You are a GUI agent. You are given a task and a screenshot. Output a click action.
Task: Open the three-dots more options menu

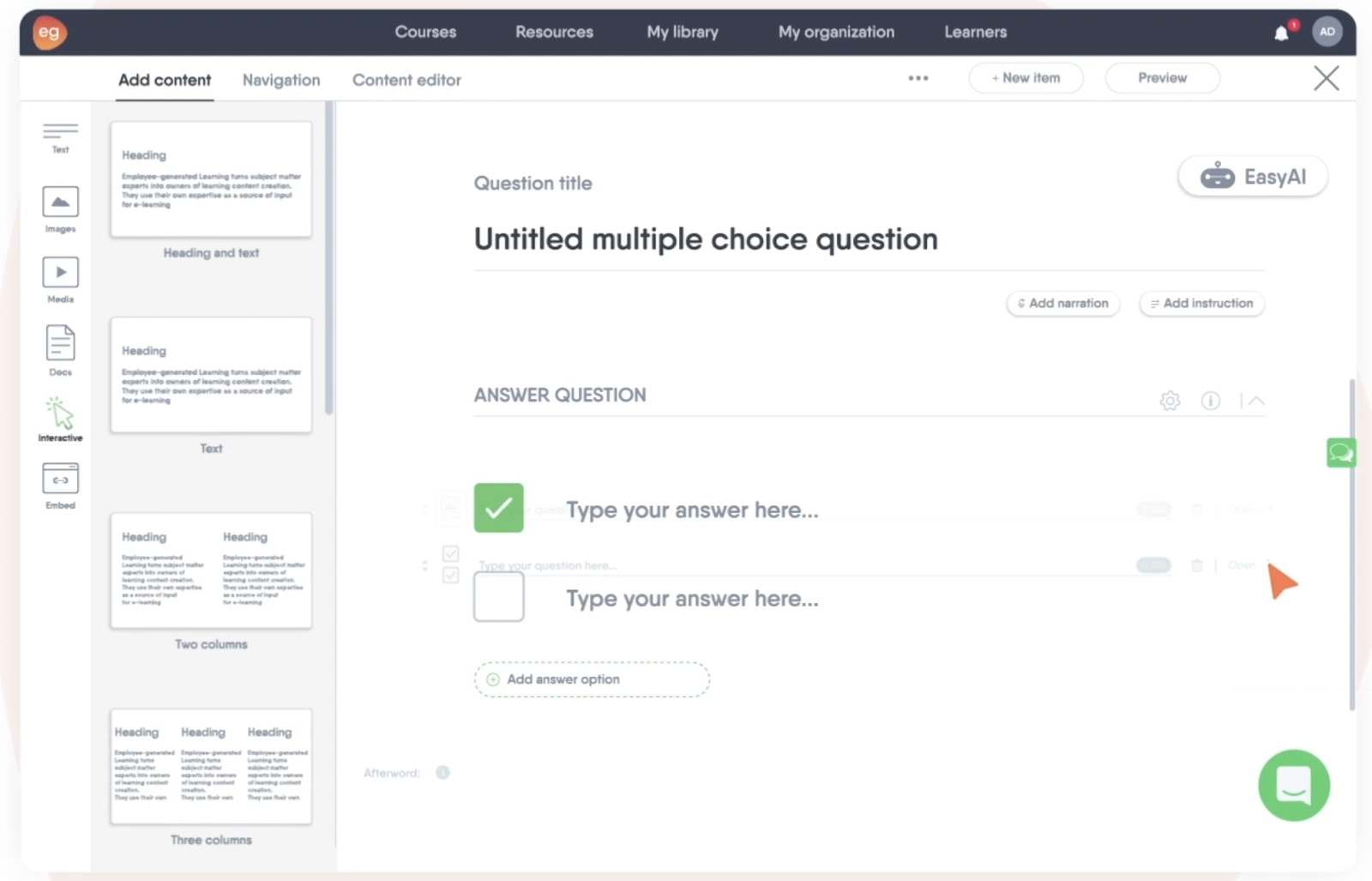click(x=918, y=78)
